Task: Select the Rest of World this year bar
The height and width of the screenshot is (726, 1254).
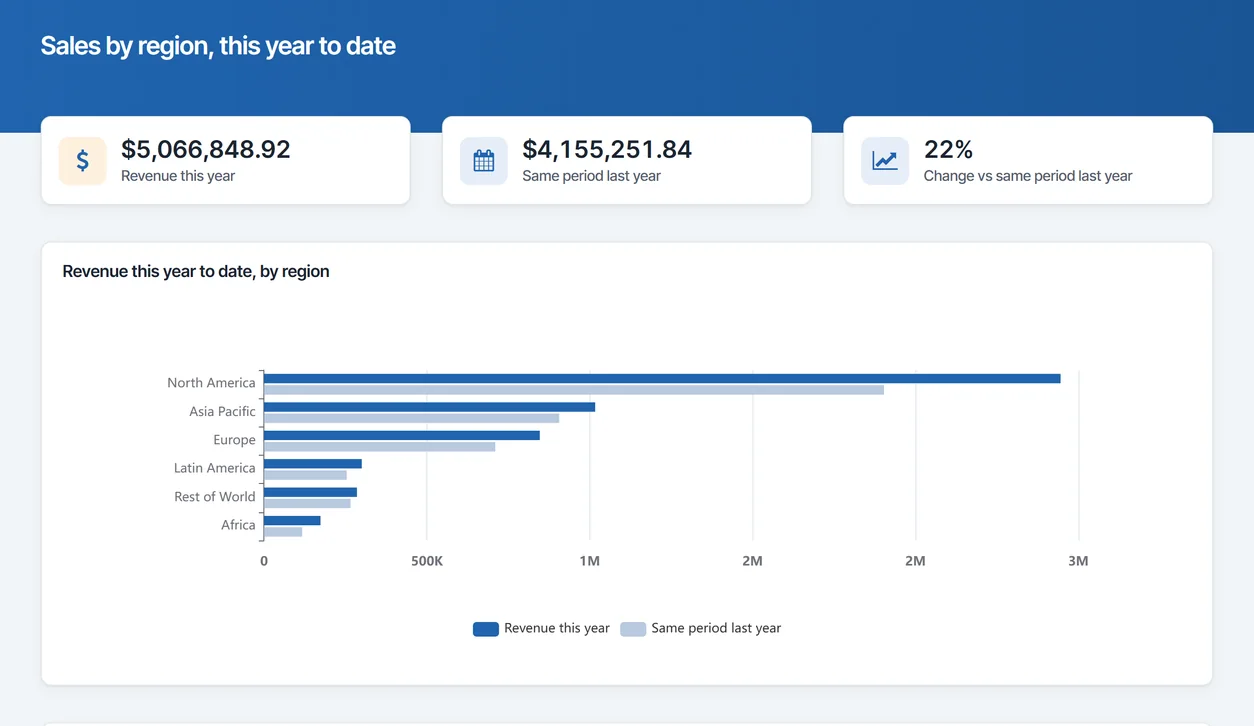Action: 310,492
